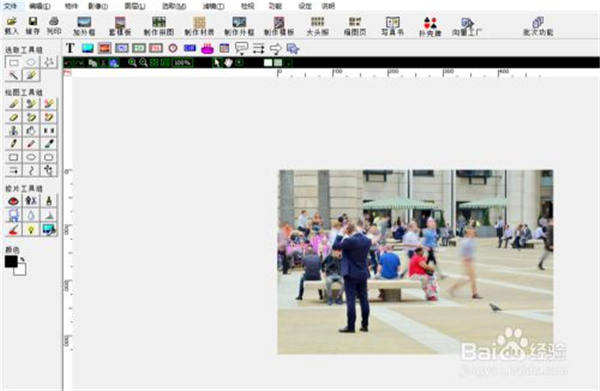The height and width of the screenshot is (391, 600).
Task: Click the magenta stamp object icon
Action: (x=207, y=49)
